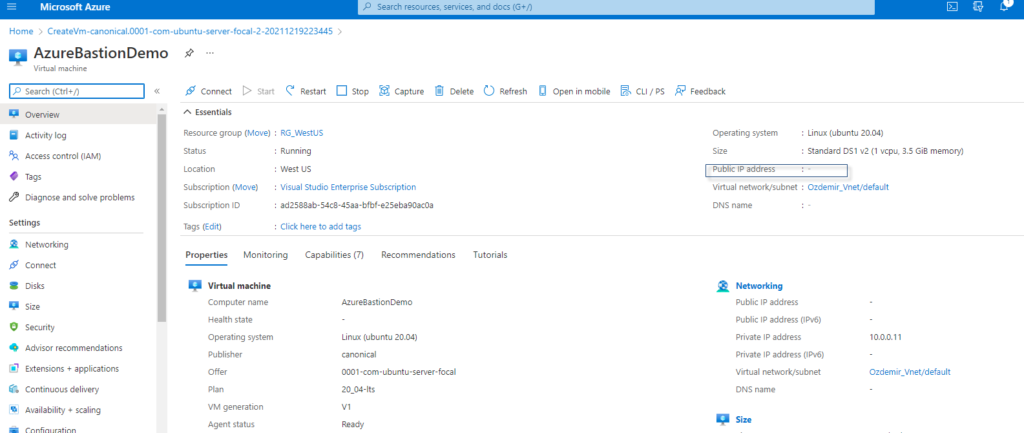The image size is (1024, 433).
Task: Select the subscription ID value text
Action: [x=357, y=205]
